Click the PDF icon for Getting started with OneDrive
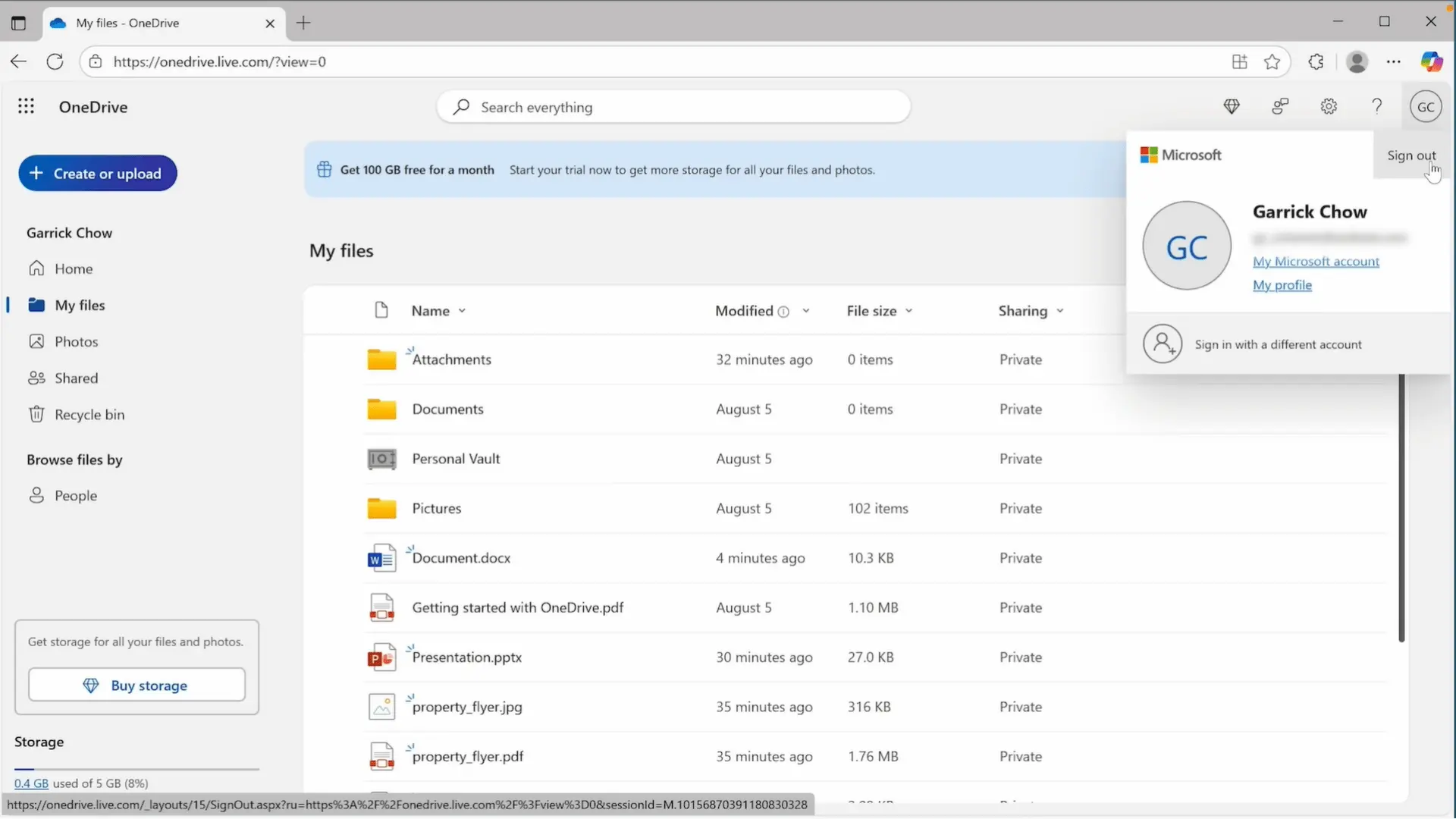 [381, 607]
